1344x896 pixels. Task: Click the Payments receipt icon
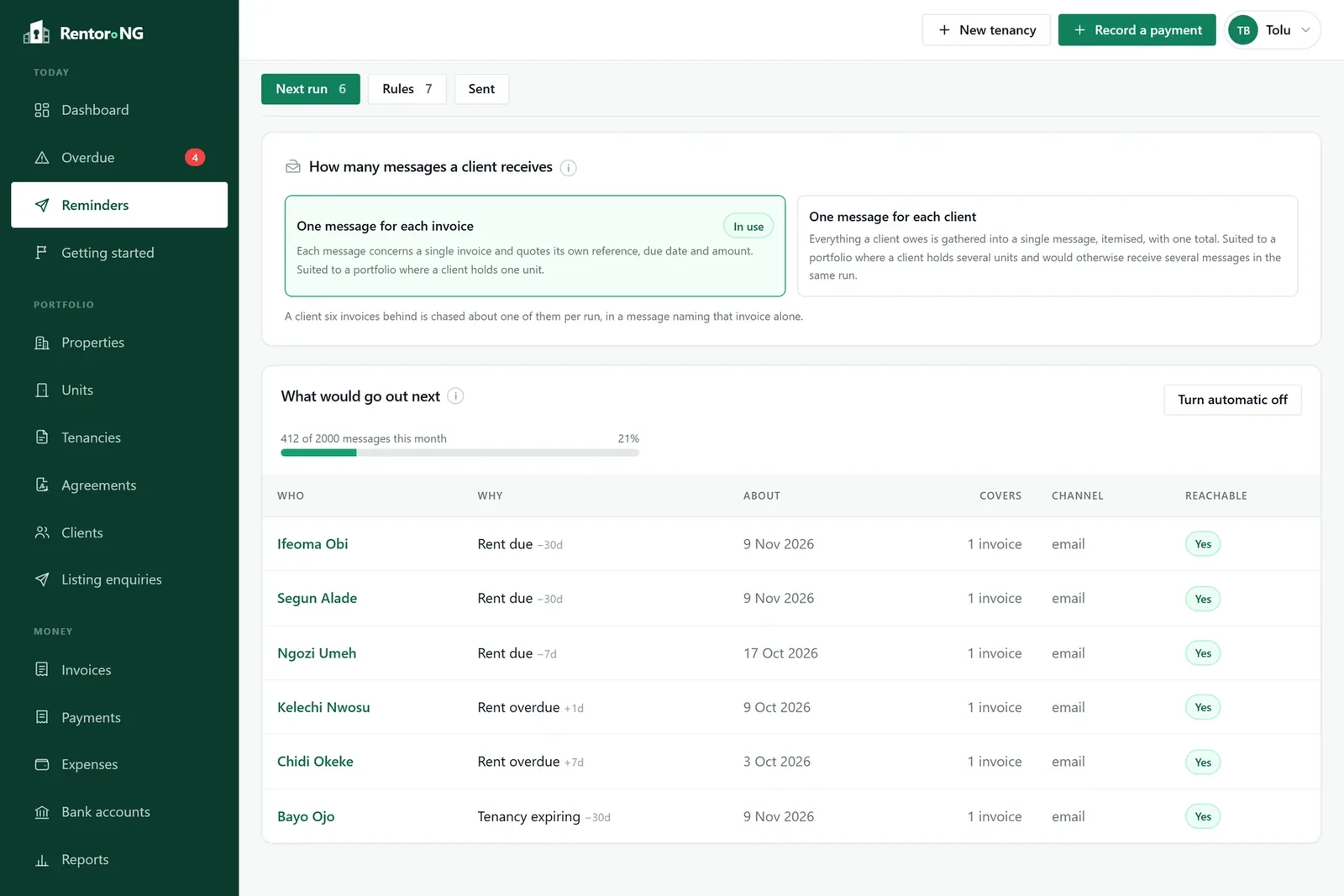[x=42, y=717]
